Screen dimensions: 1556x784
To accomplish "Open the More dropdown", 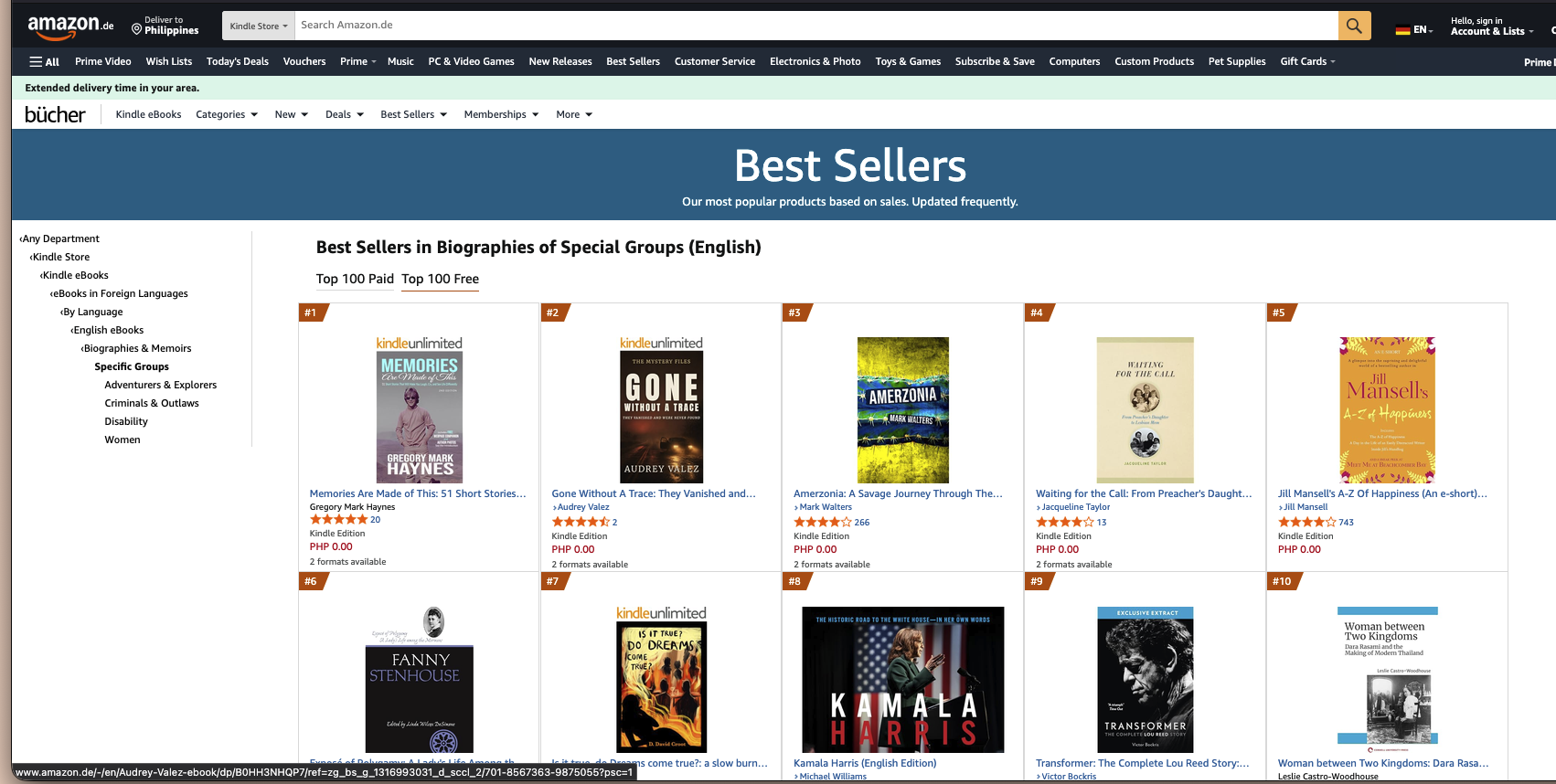I will tap(574, 114).
